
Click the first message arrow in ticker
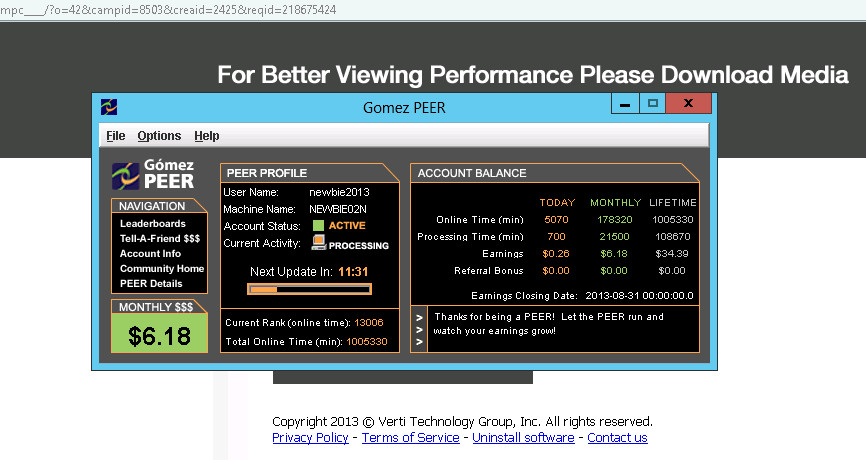coord(419,318)
